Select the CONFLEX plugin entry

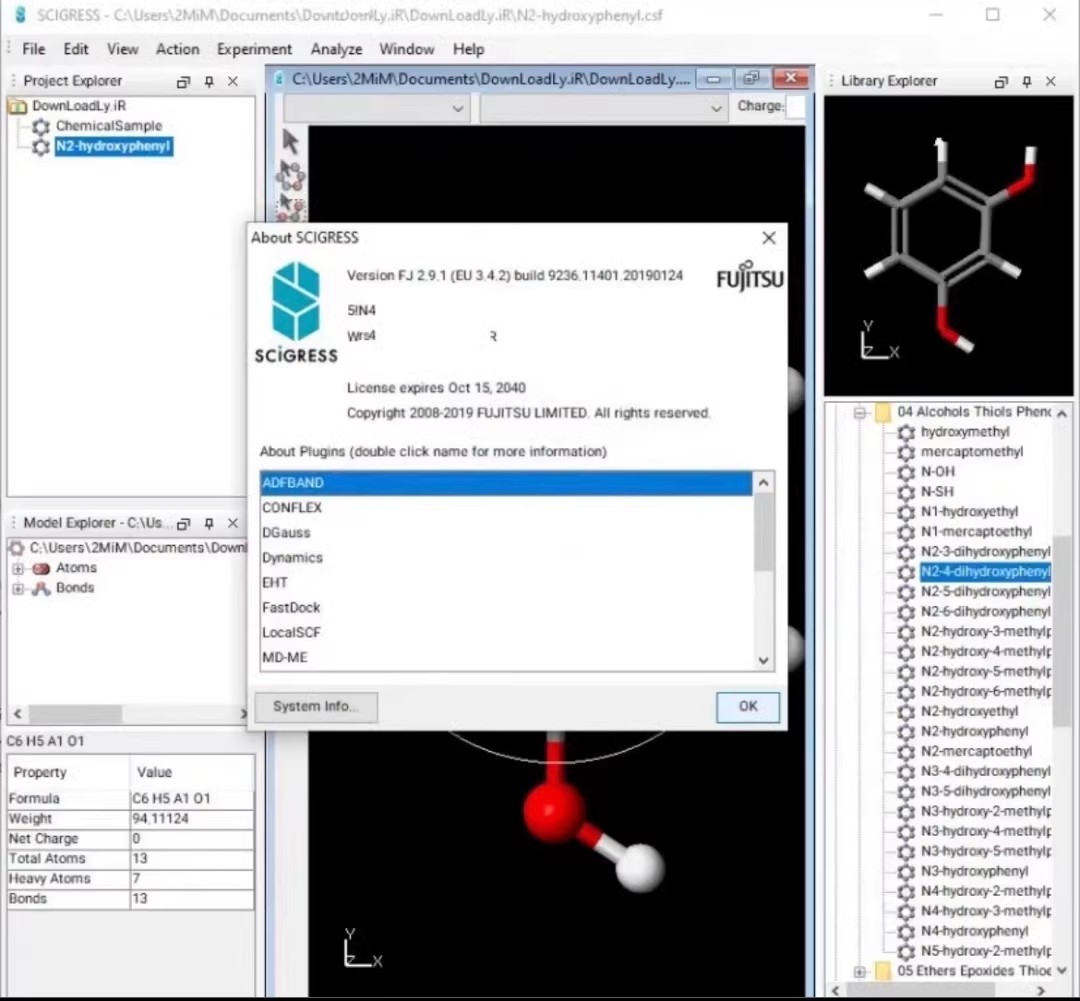pos(506,508)
